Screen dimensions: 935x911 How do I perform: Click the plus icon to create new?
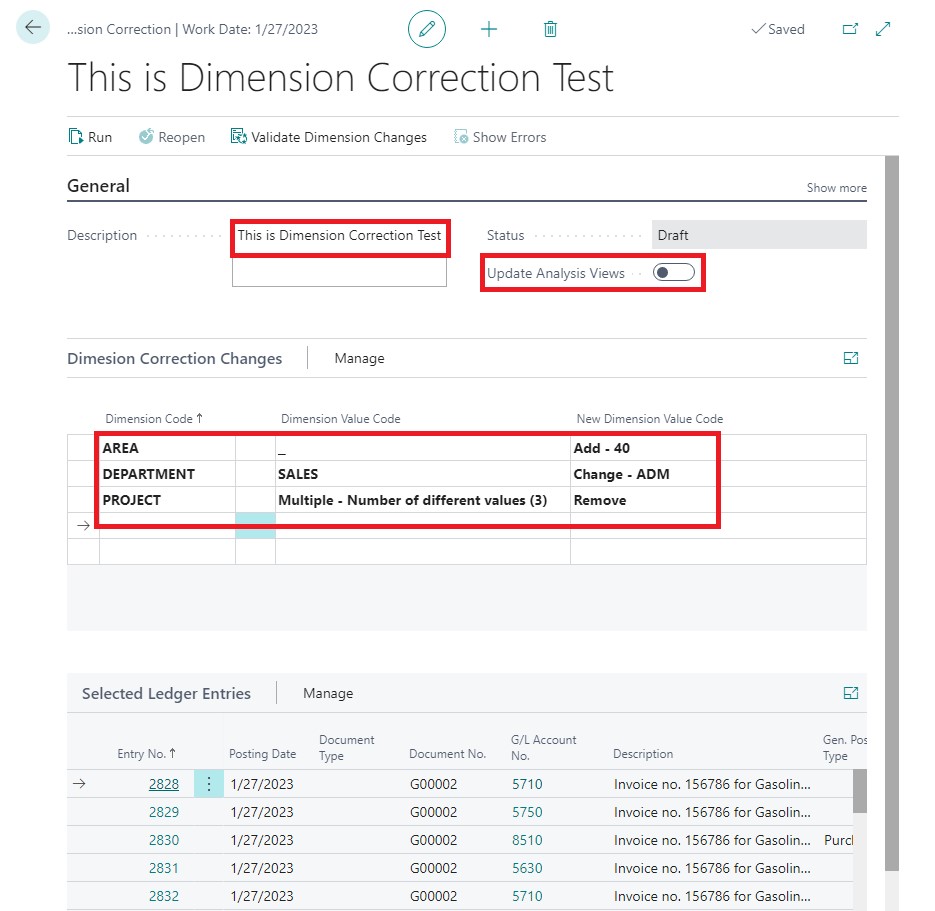(489, 29)
